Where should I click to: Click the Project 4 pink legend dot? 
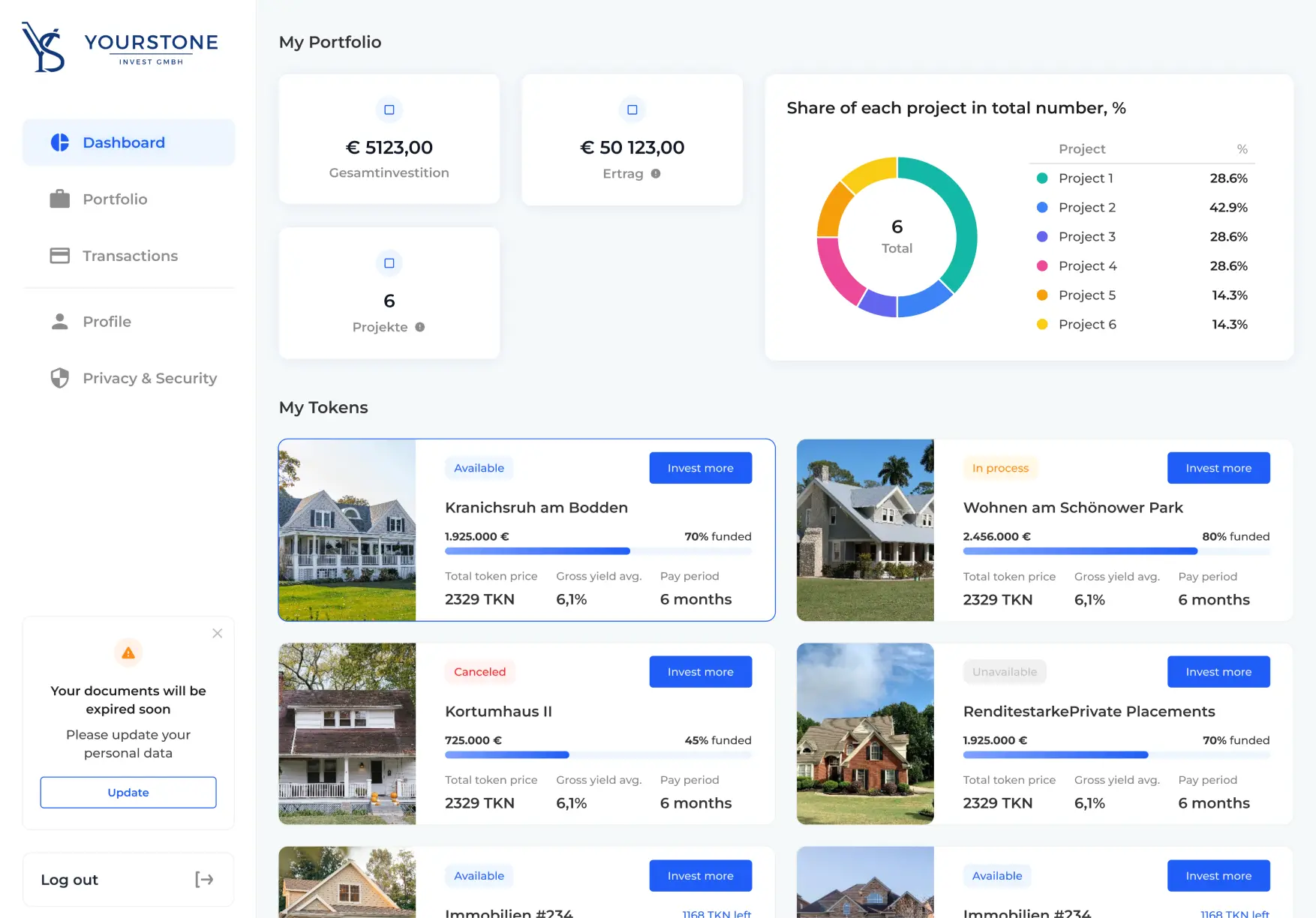point(1042,265)
